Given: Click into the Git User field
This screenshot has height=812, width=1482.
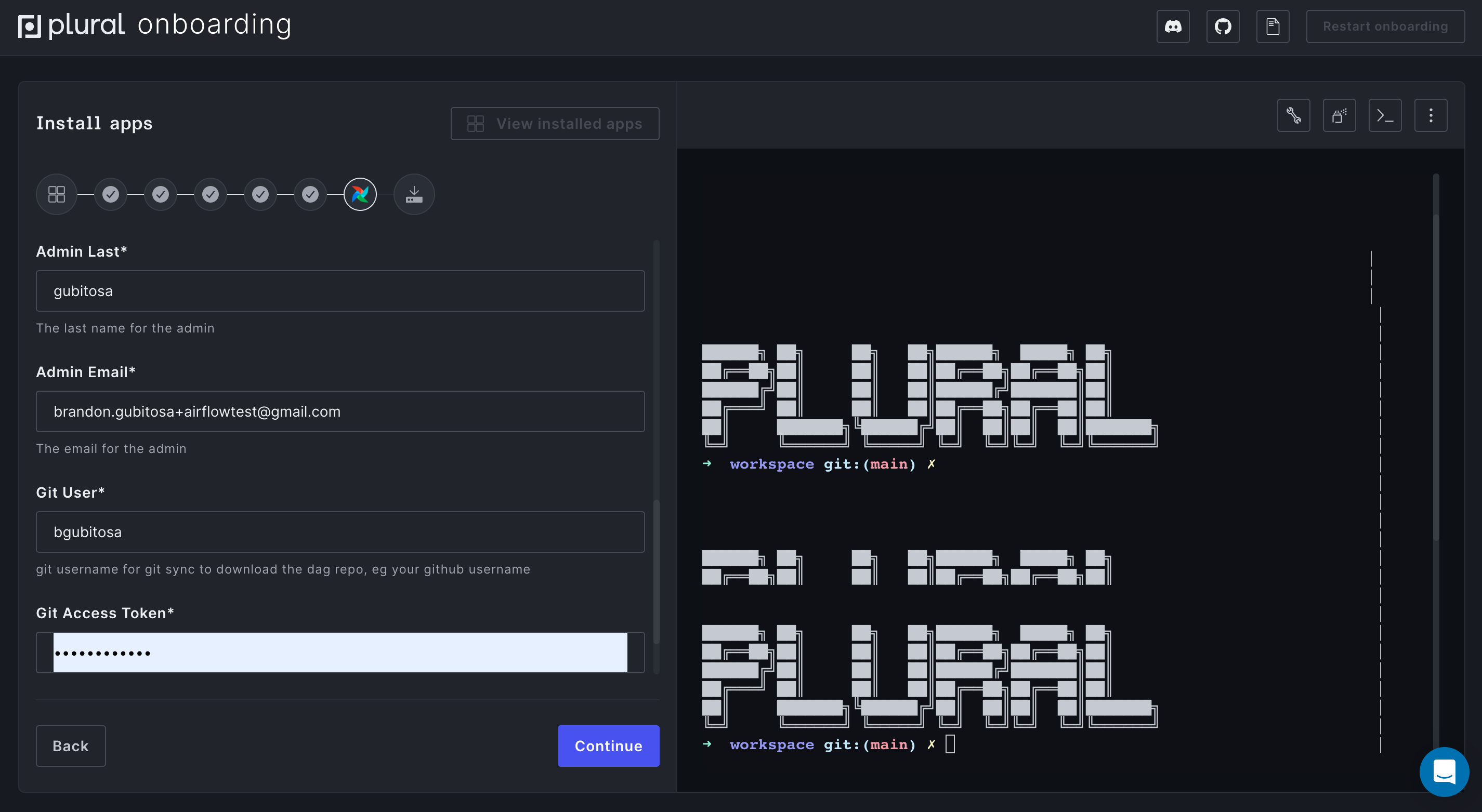Looking at the screenshot, I should [340, 532].
